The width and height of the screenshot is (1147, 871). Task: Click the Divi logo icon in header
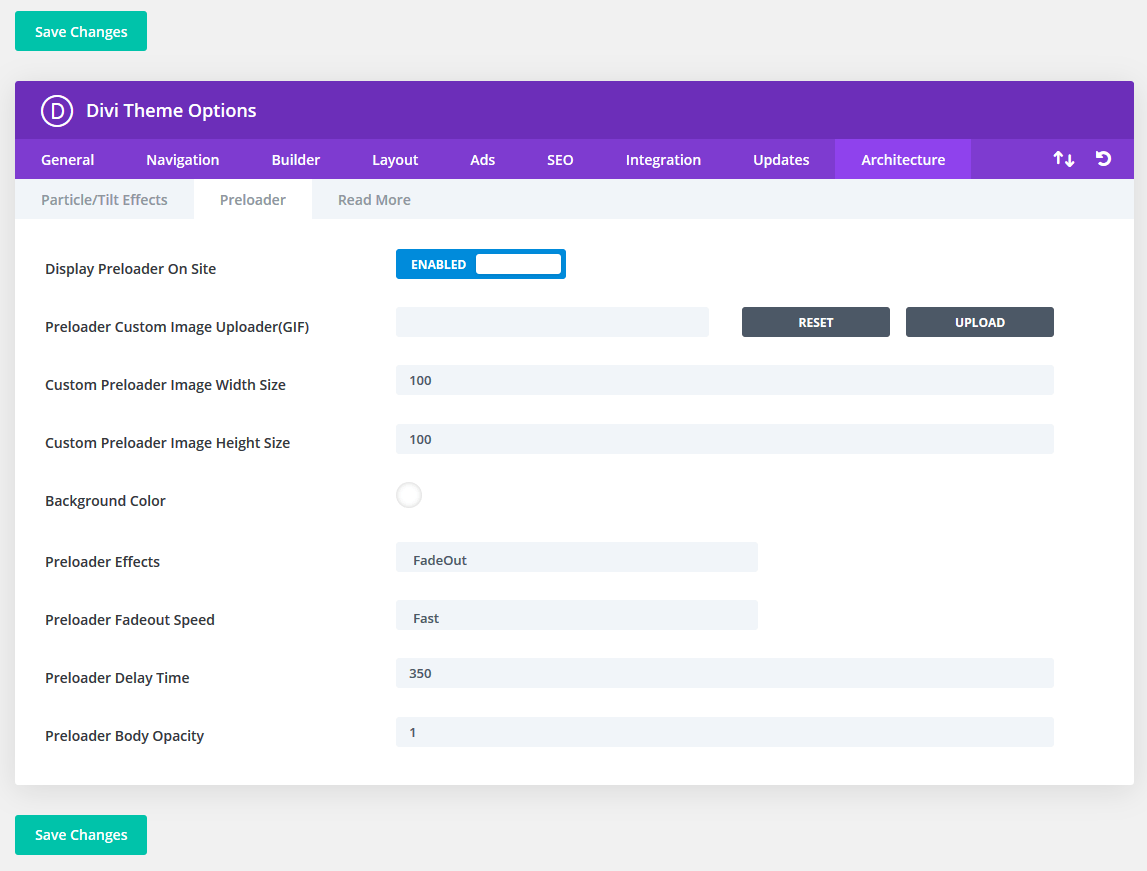tap(57, 111)
